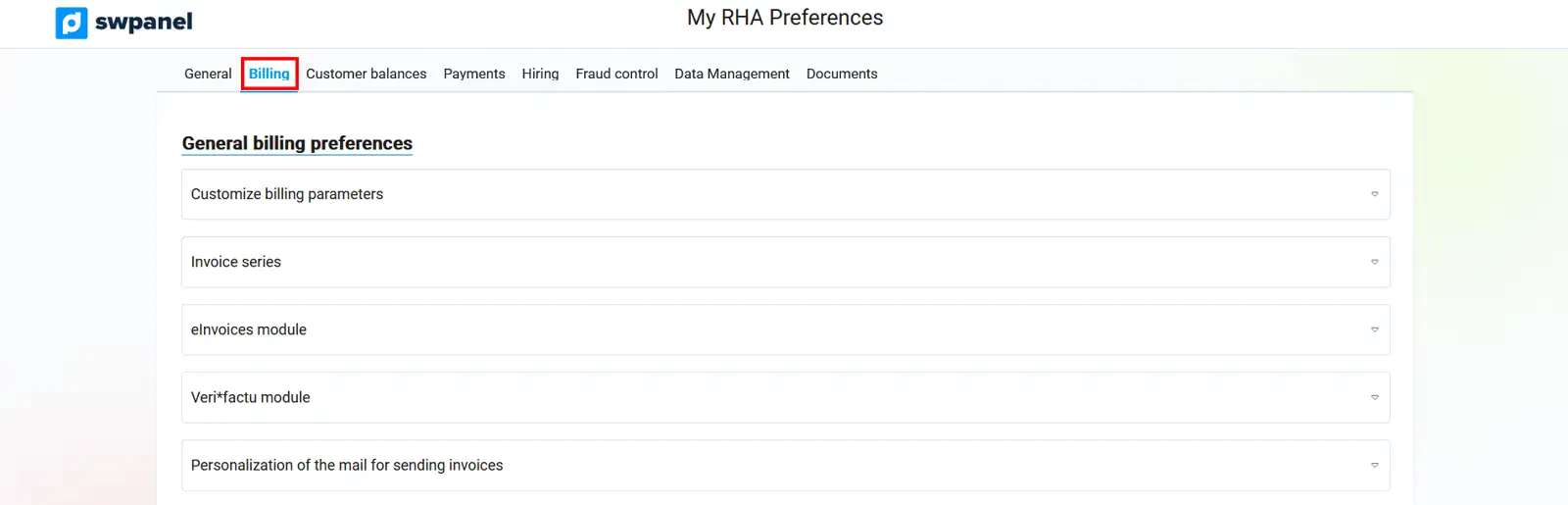Switch to the Hiring tab
Screen dimensions: 1568x505
[540, 74]
